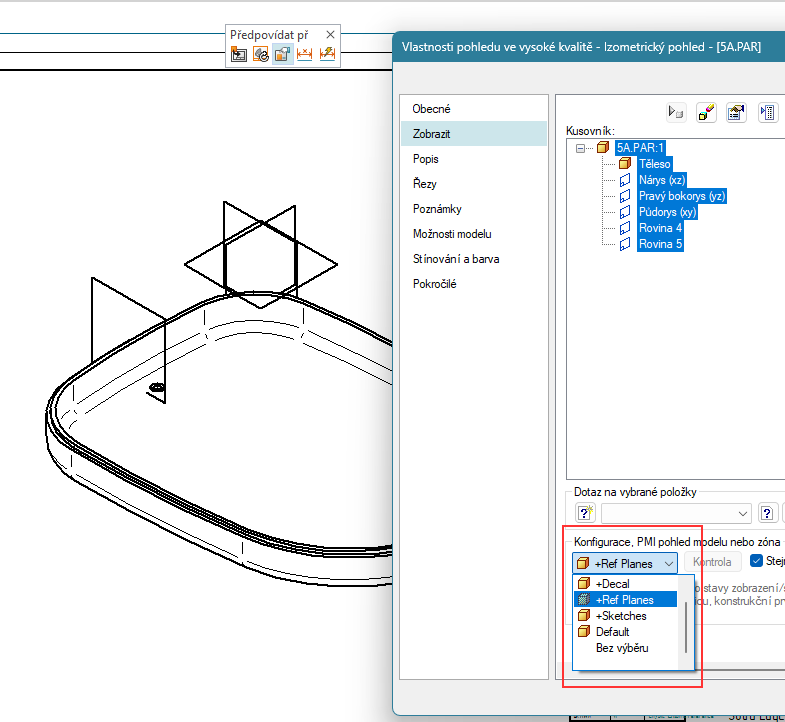Open the Dotaz na vybrané položky dropdown

tap(742, 513)
